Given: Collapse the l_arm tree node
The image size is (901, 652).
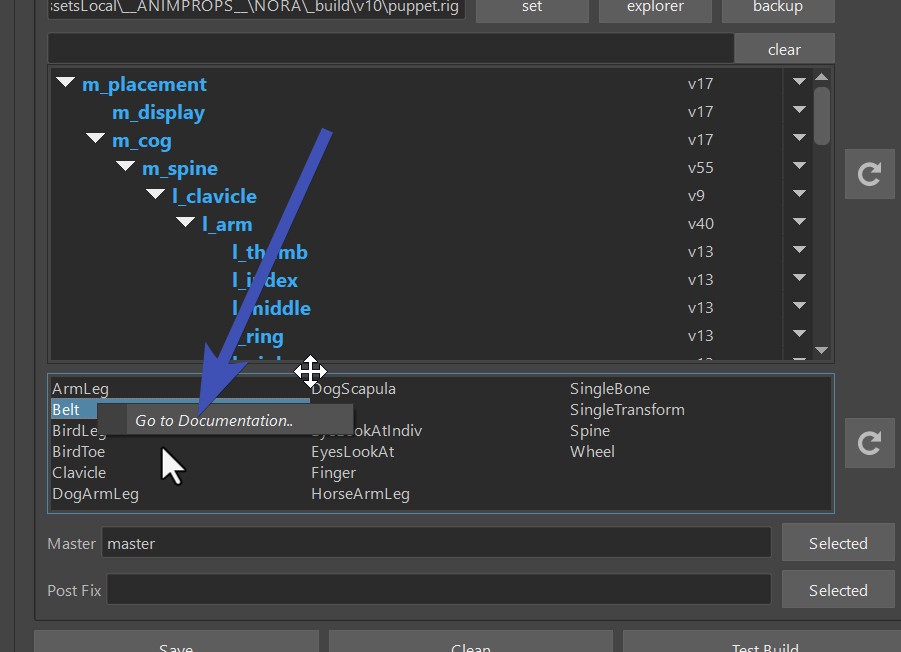Looking at the screenshot, I should [186, 224].
